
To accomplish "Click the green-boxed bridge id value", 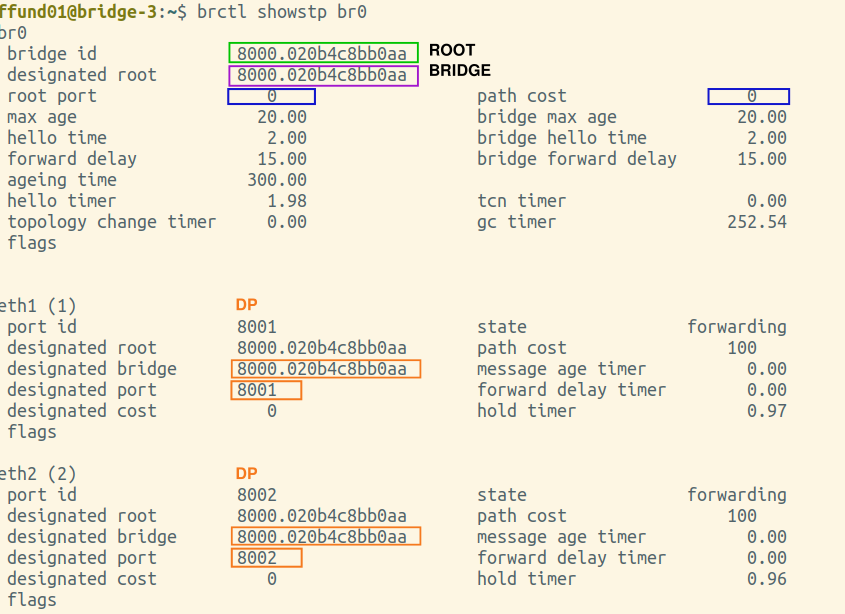I will point(323,53).
